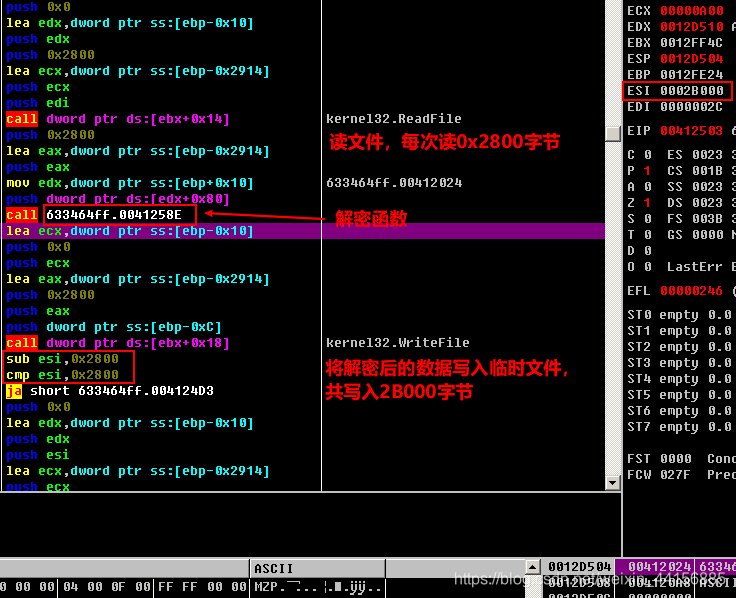736x598 pixels.
Task: Click the kernel32.ReadFile comment
Action: coord(394,119)
